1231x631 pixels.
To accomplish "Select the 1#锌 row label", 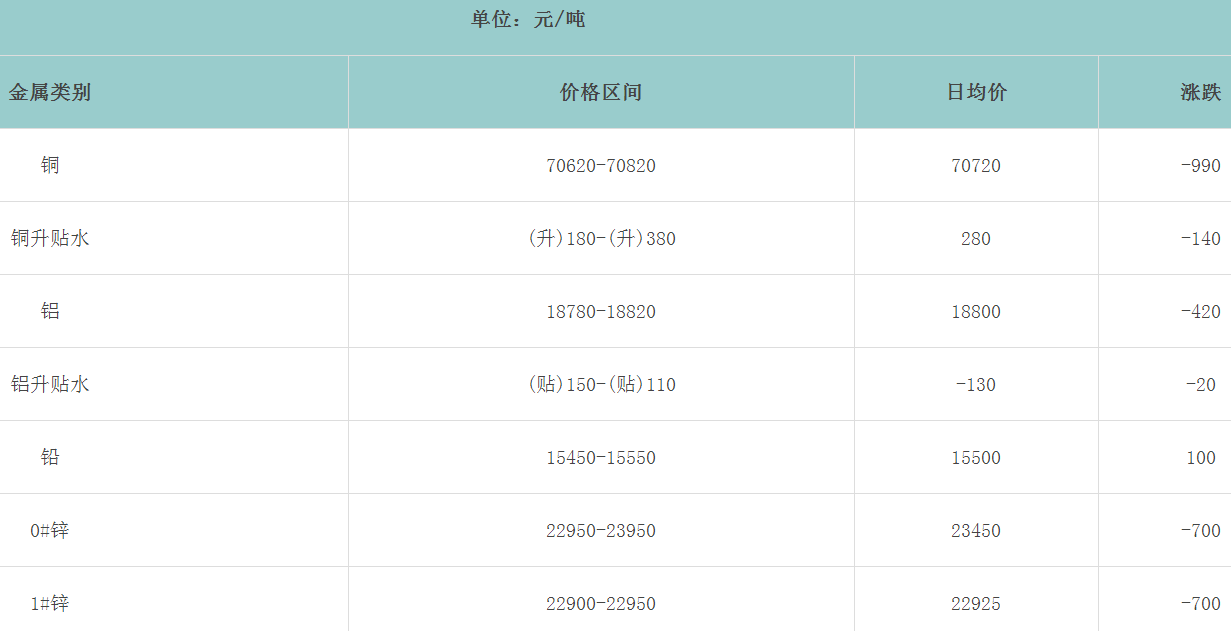I will 50,603.
